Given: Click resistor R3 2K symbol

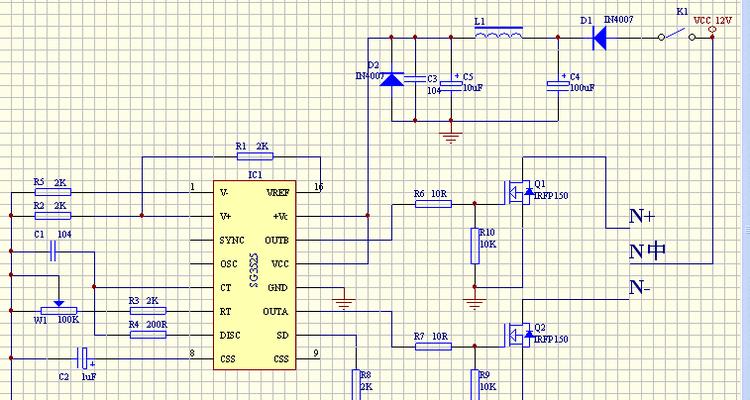Looking at the screenshot, I should [148, 311].
